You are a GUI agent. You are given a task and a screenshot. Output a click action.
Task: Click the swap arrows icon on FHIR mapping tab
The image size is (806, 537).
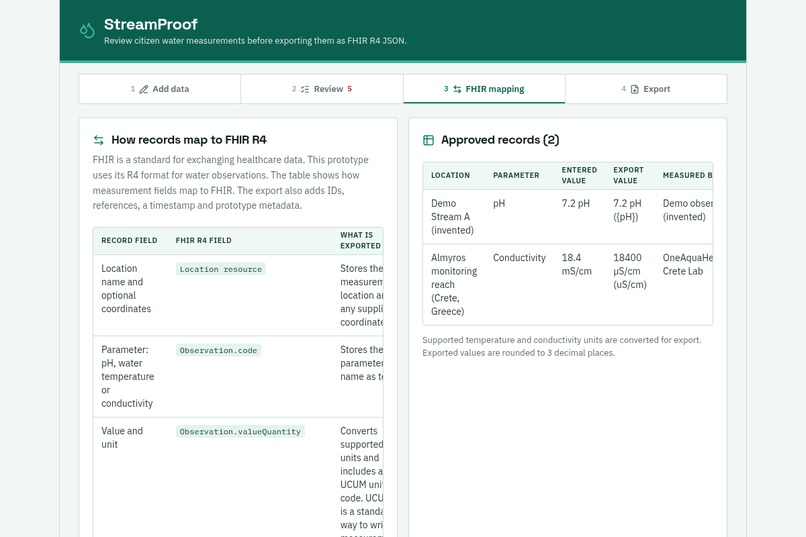pyautogui.click(x=457, y=89)
